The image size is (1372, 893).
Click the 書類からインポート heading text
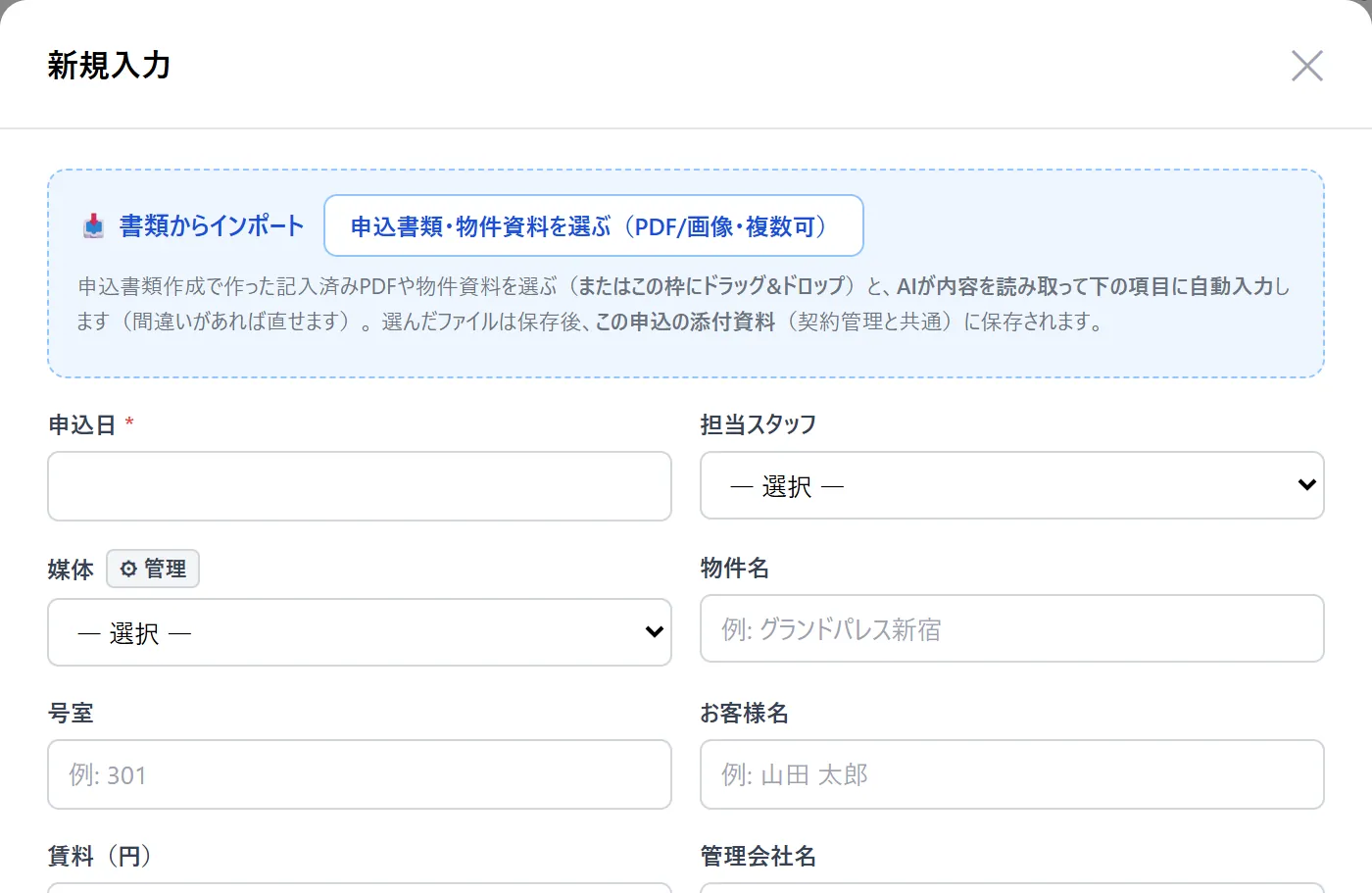point(212,225)
